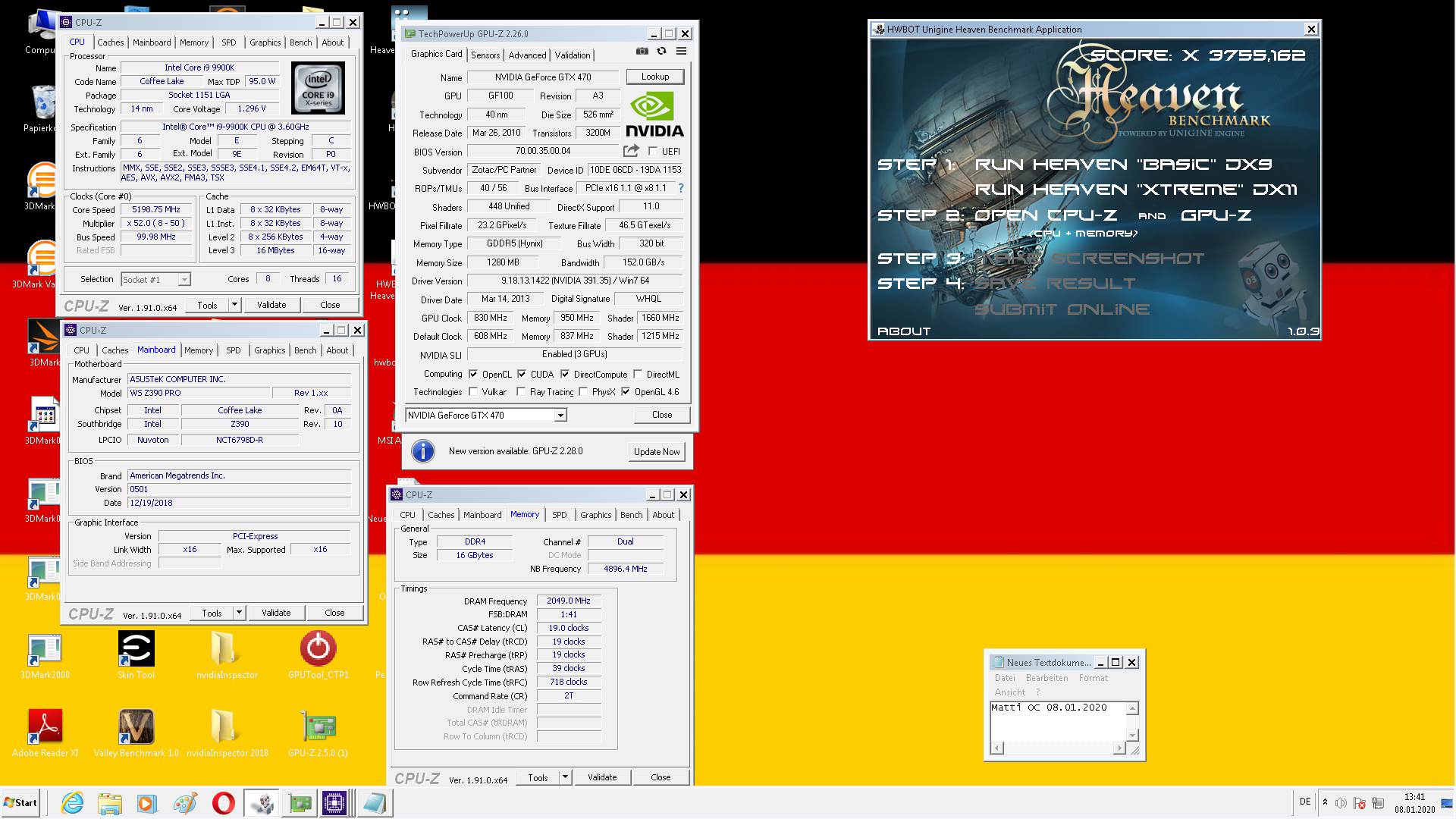Click the GPU-Z BIOS export share icon
1456x819 pixels.
[x=631, y=151]
